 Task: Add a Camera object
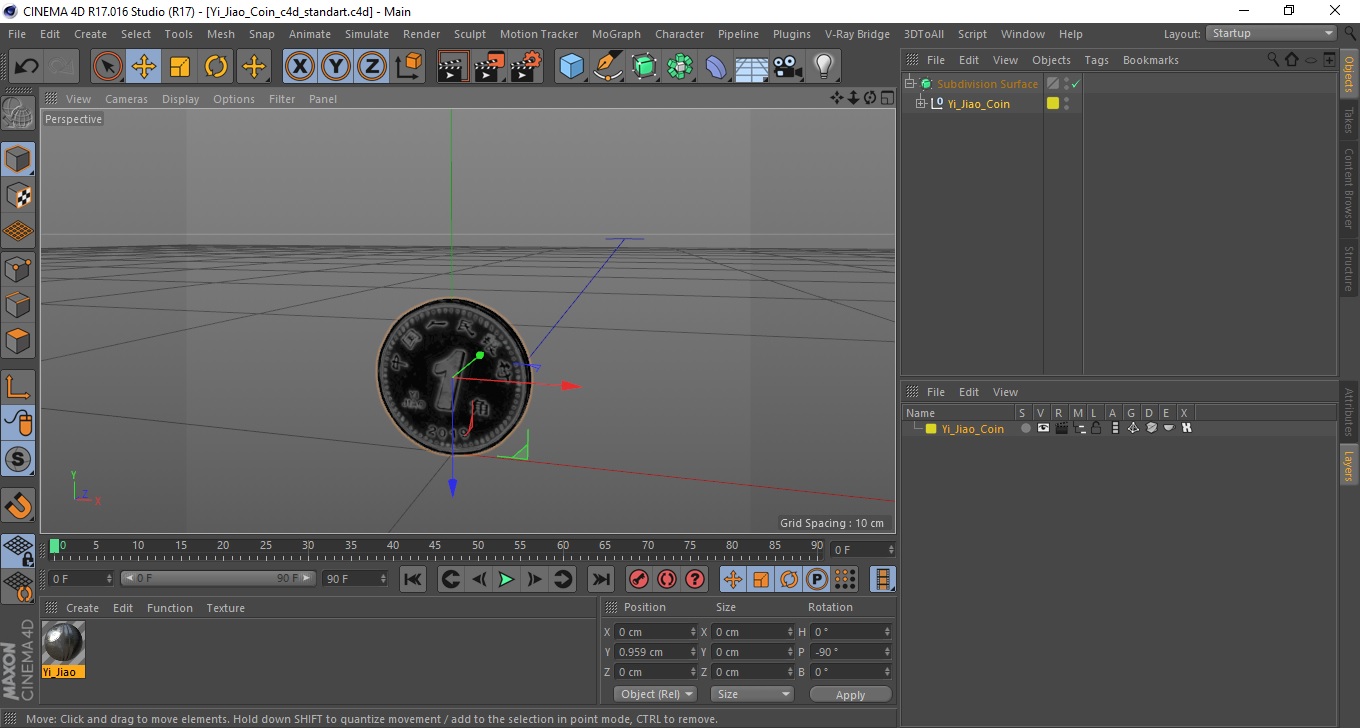(x=787, y=67)
